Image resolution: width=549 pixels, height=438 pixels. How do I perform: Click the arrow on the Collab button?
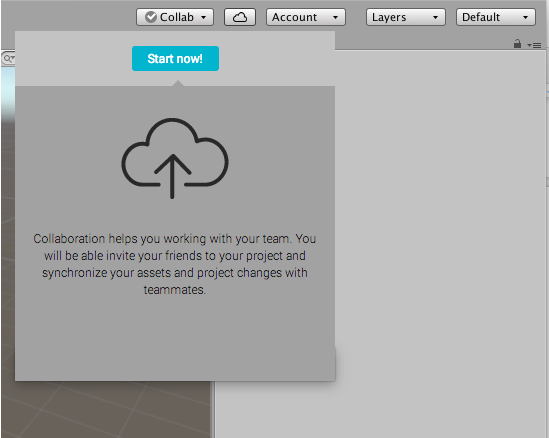pos(203,17)
